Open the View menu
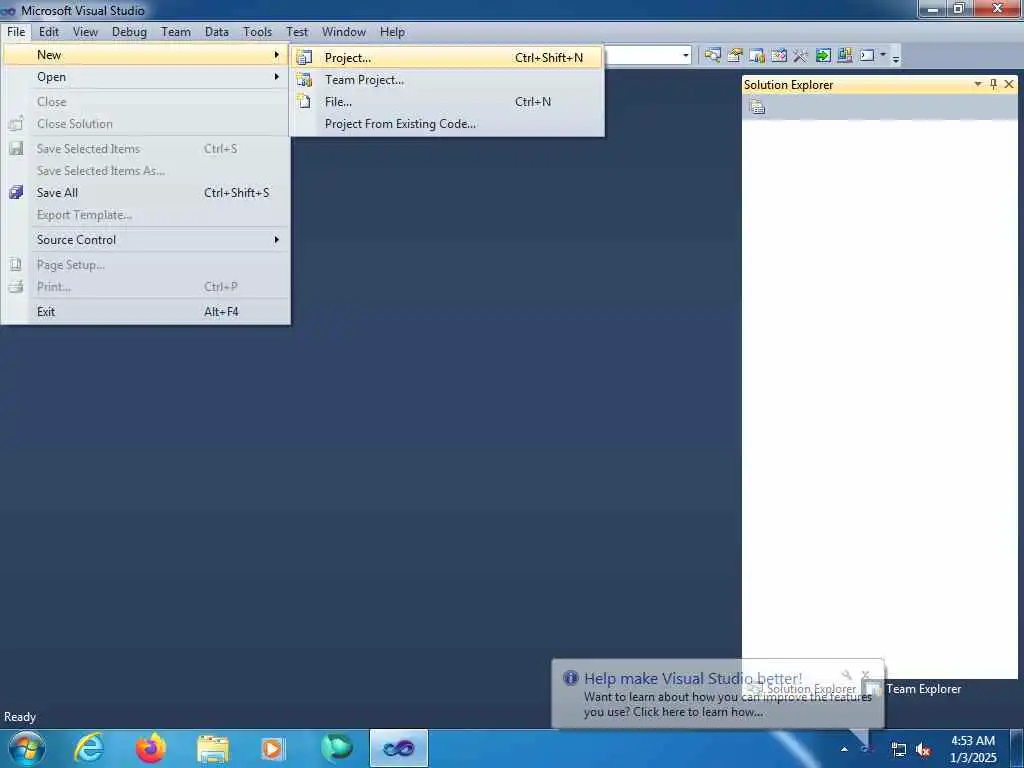The image size is (1024, 768). pyautogui.click(x=85, y=32)
